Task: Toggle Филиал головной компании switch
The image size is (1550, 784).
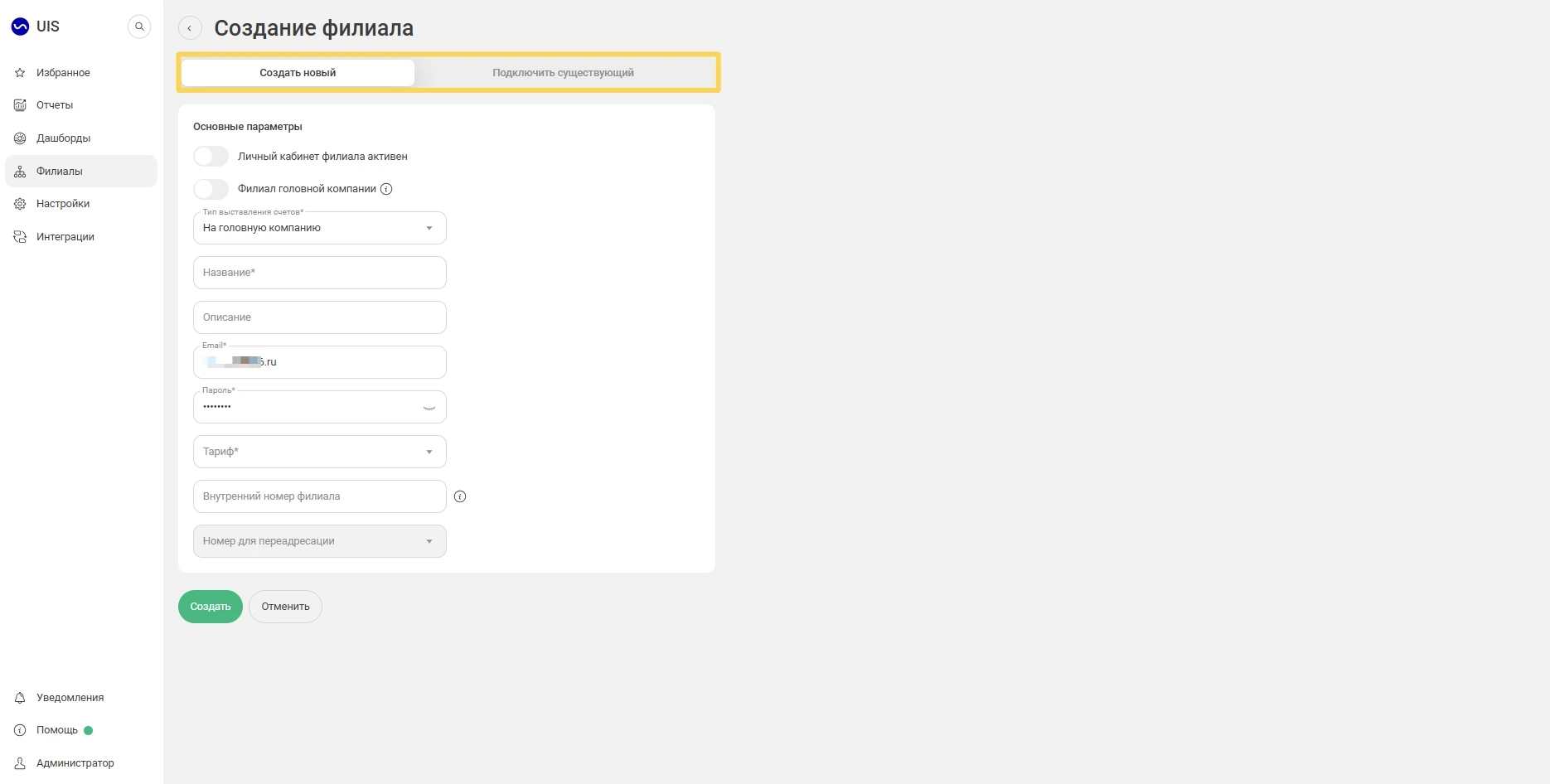Action: point(211,189)
